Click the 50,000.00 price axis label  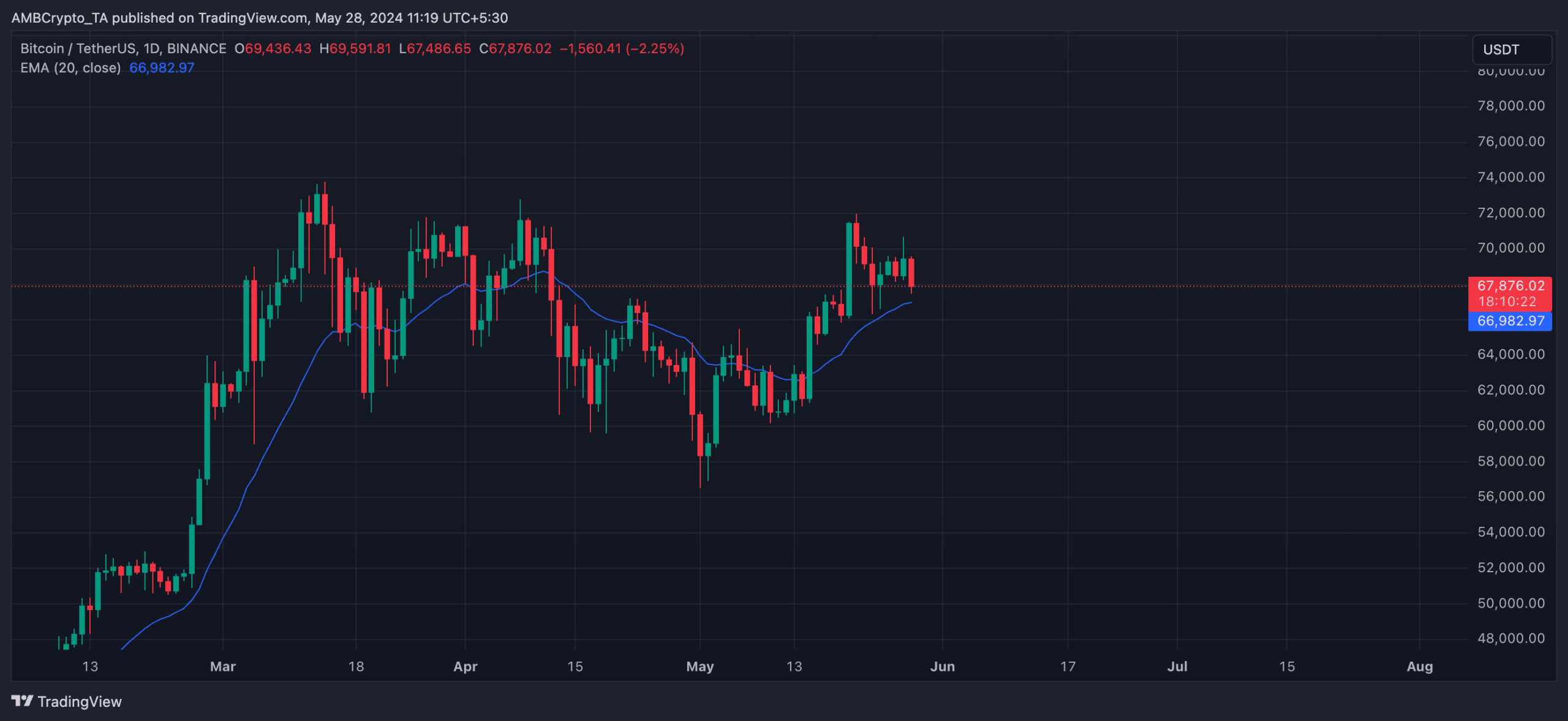(1511, 603)
